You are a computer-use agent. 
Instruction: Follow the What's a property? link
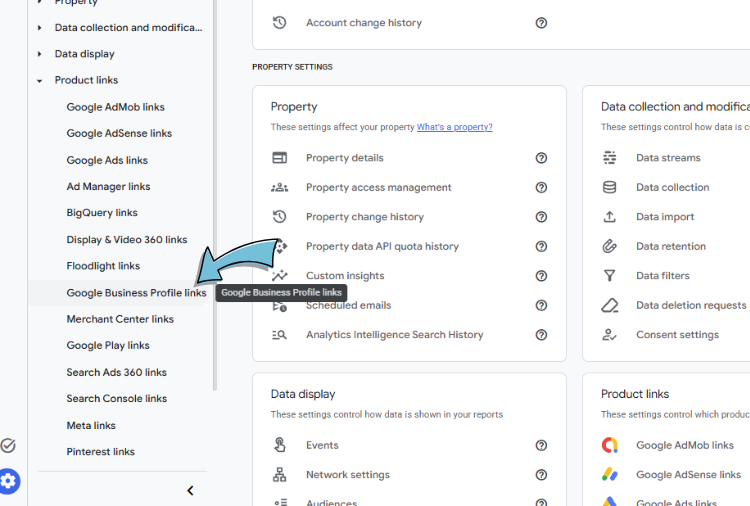tap(454, 127)
